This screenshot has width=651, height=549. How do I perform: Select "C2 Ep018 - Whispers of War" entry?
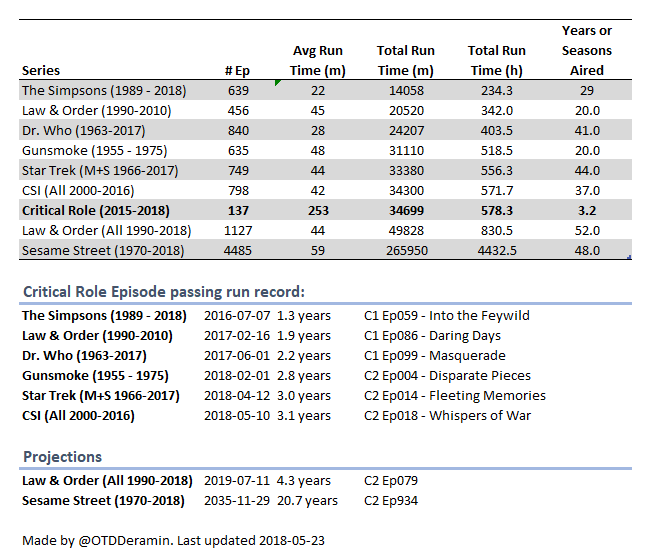coord(447,416)
